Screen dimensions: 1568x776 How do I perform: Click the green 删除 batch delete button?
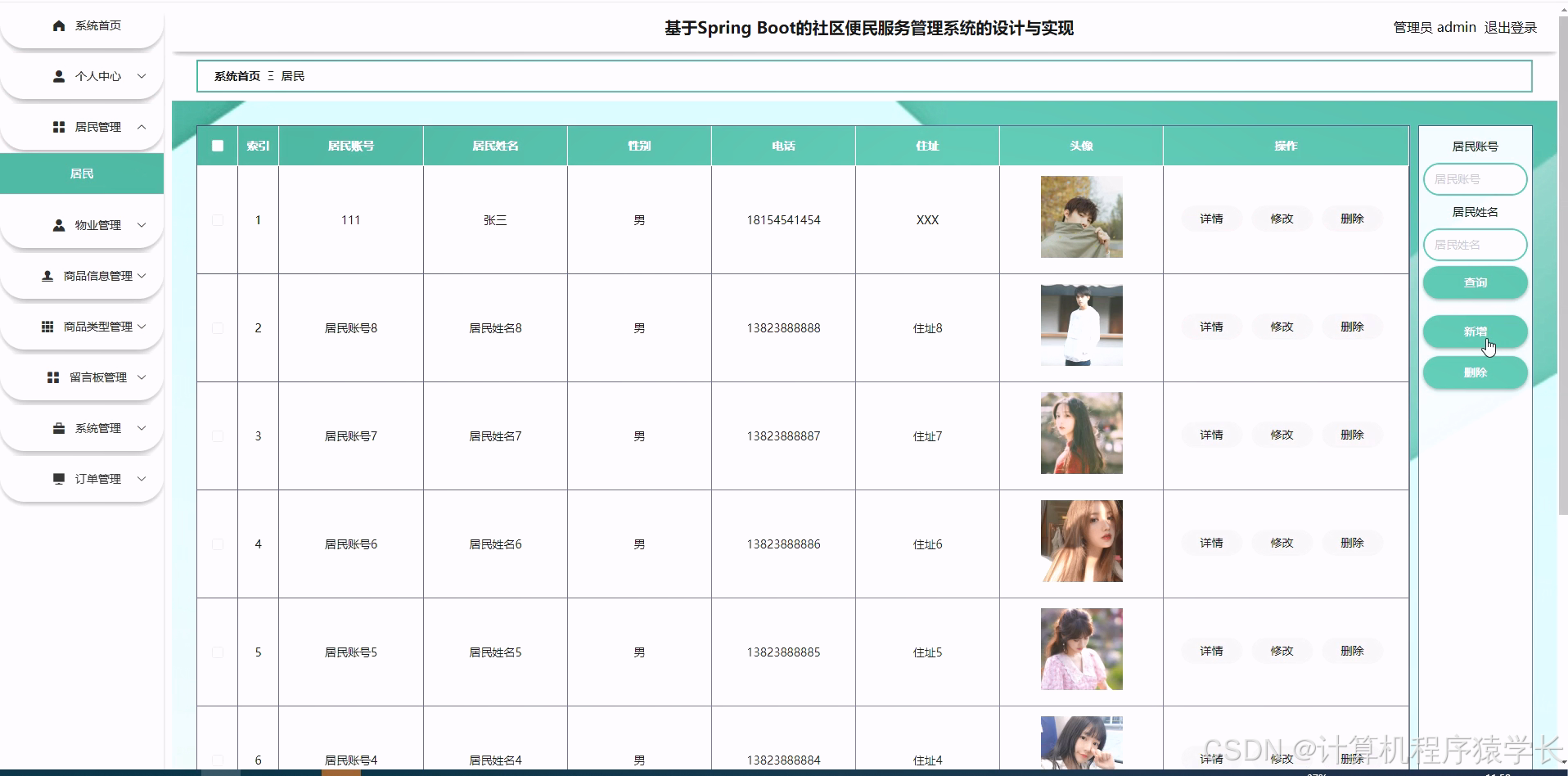click(x=1475, y=372)
